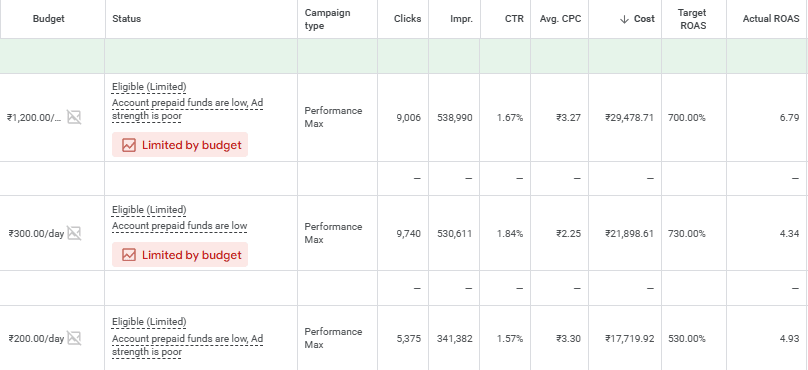Sort by the Impr. column header

[461, 19]
